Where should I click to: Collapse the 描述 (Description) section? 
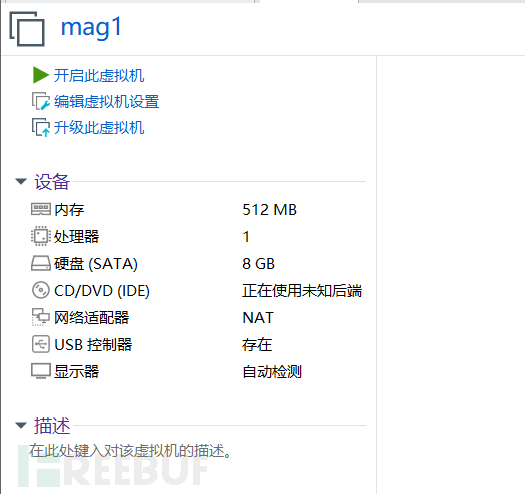[21, 425]
